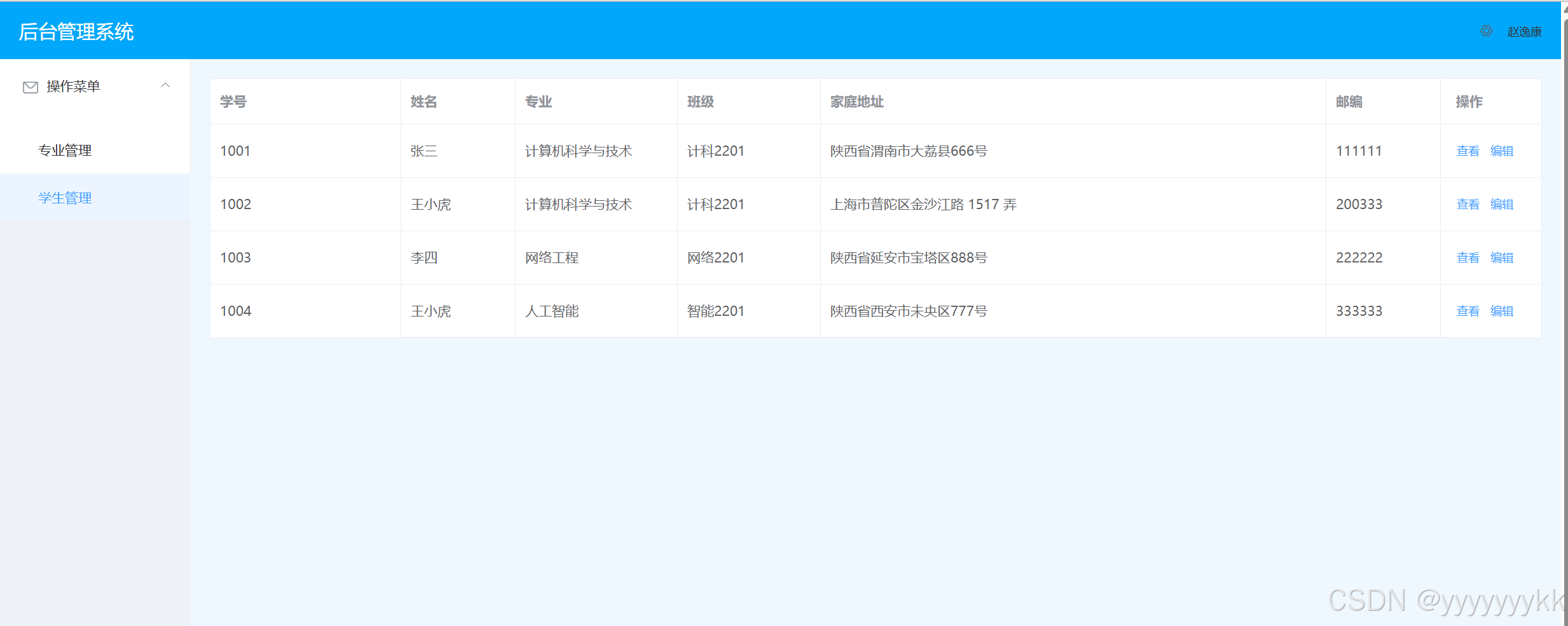
Task: Click 王小虎 in row 1002
Action: point(431,204)
